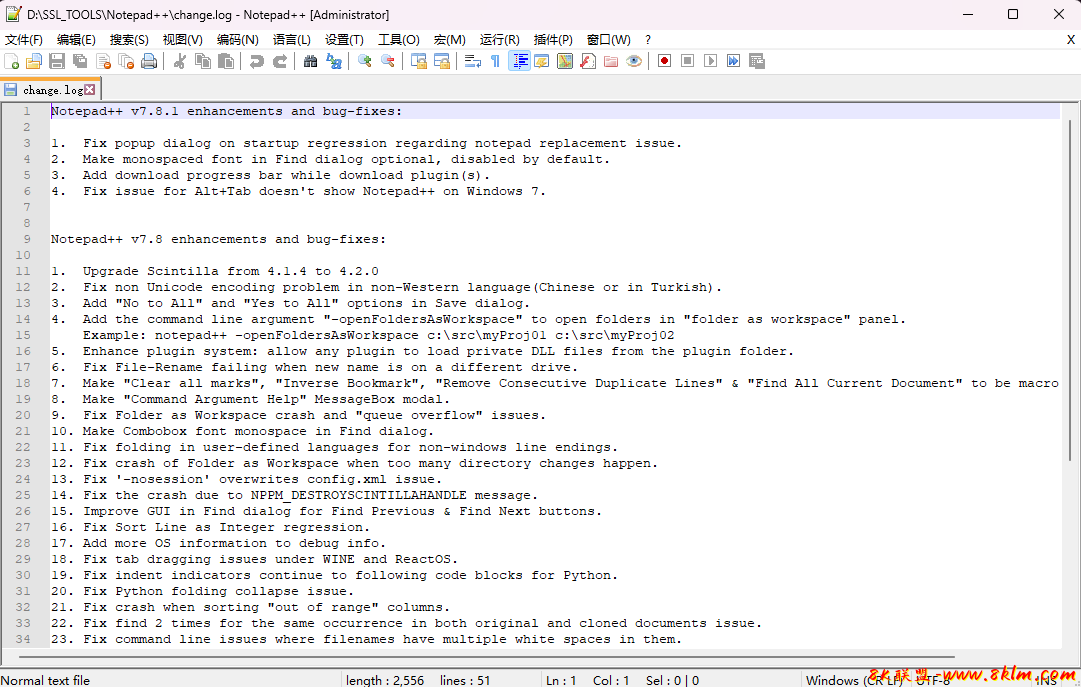This screenshot has height=687, width=1081.
Task: Click line number 9 in the margin
Action: 27,239
